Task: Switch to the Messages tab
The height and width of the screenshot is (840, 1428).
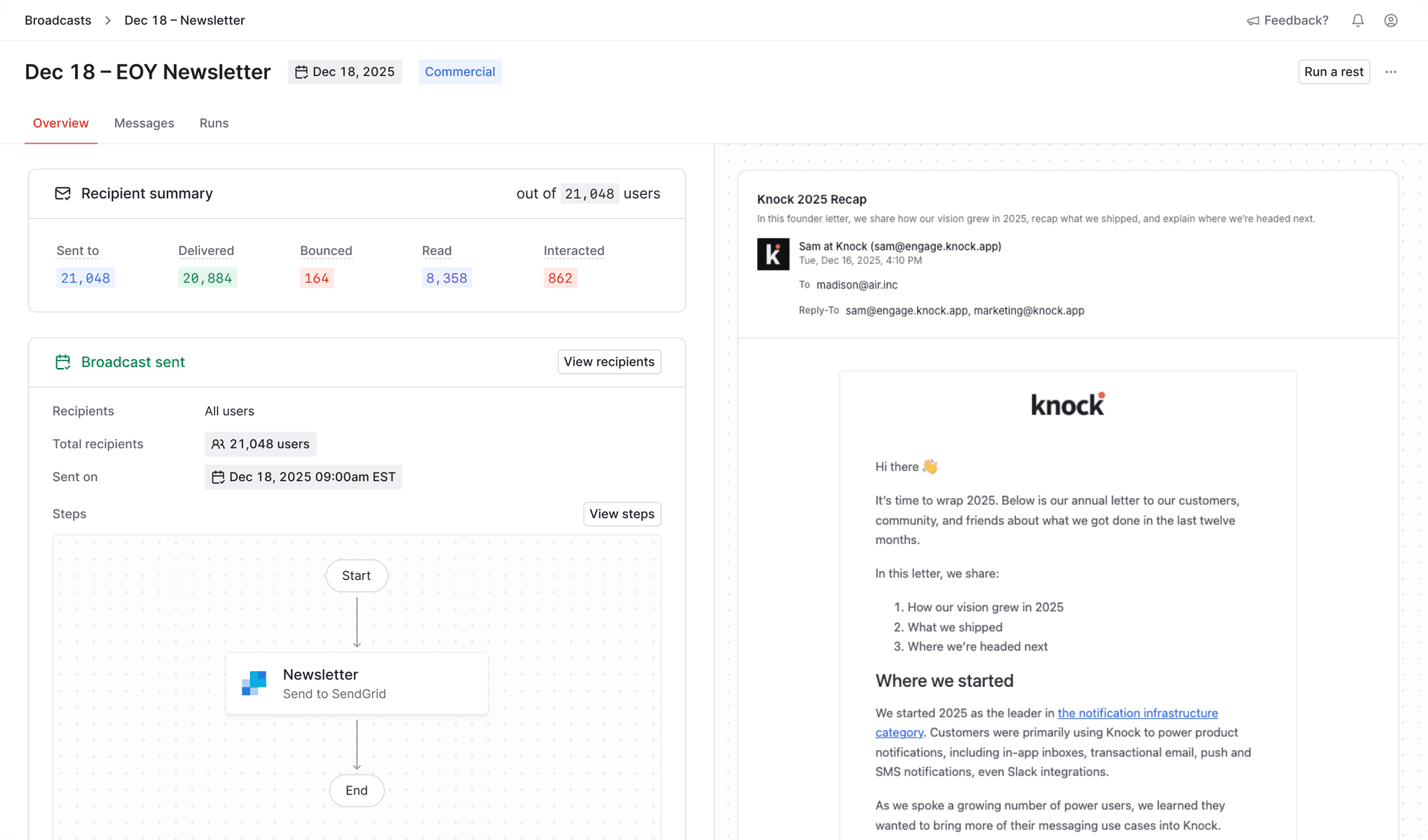Action: tap(144, 123)
